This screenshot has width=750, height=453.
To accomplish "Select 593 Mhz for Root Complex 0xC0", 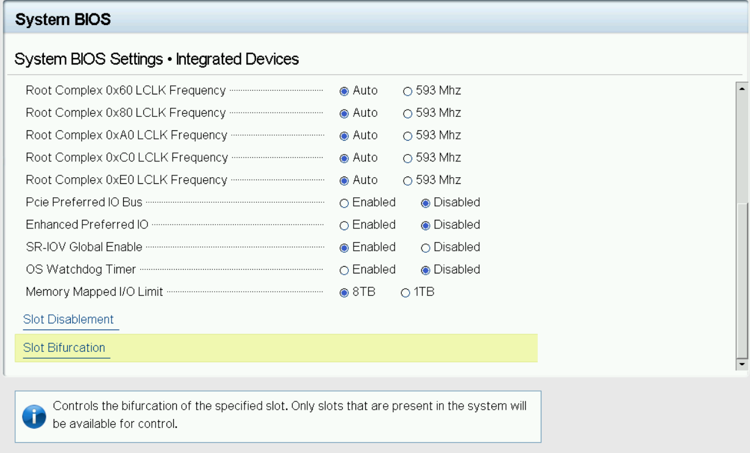I will [407, 158].
